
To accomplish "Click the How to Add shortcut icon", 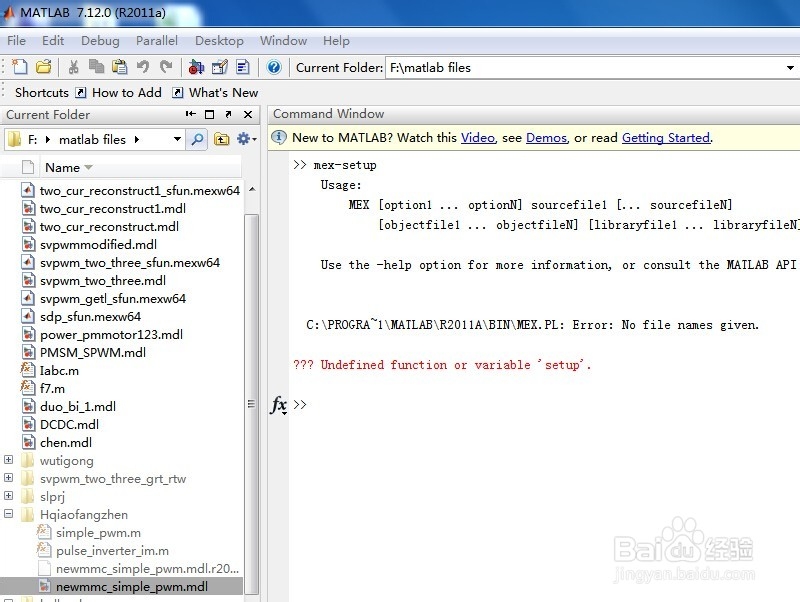I will (x=81, y=92).
